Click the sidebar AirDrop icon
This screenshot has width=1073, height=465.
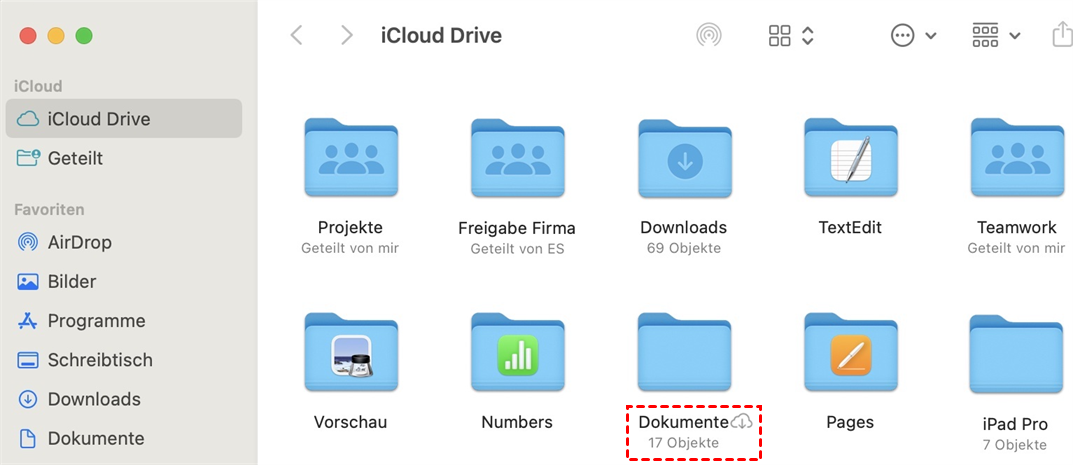pyautogui.click(x=28, y=243)
